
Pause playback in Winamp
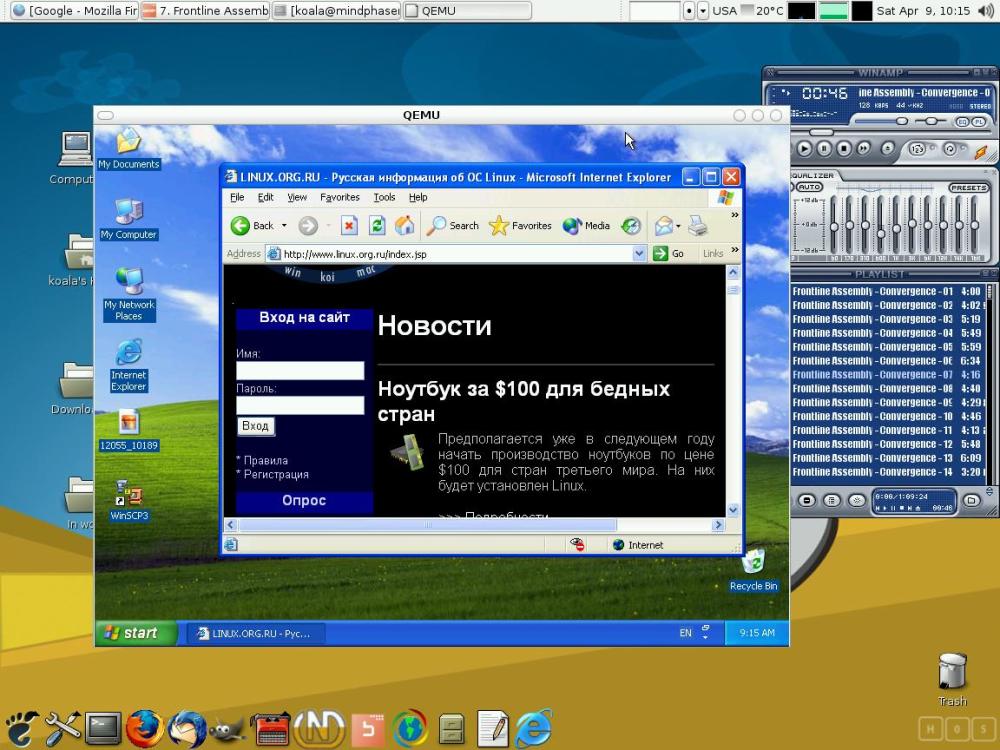[x=825, y=149]
